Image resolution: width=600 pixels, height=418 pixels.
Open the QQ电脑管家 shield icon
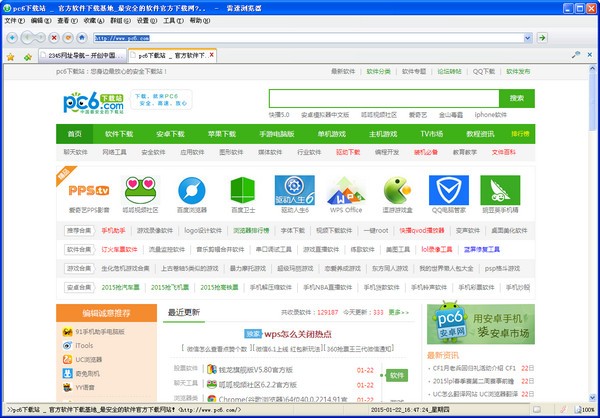[449, 190]
